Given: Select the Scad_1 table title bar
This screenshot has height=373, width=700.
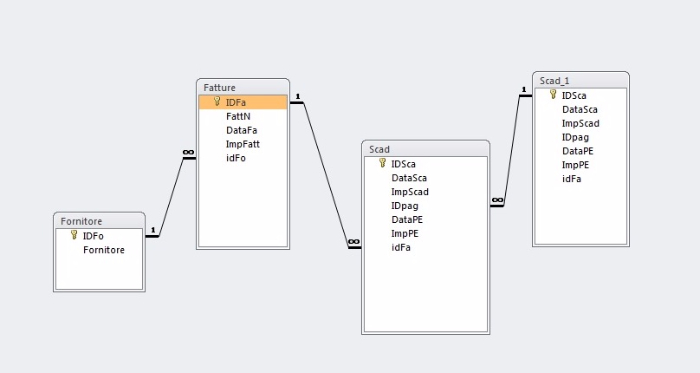Looking at the screenshot, I should (581, 80).
